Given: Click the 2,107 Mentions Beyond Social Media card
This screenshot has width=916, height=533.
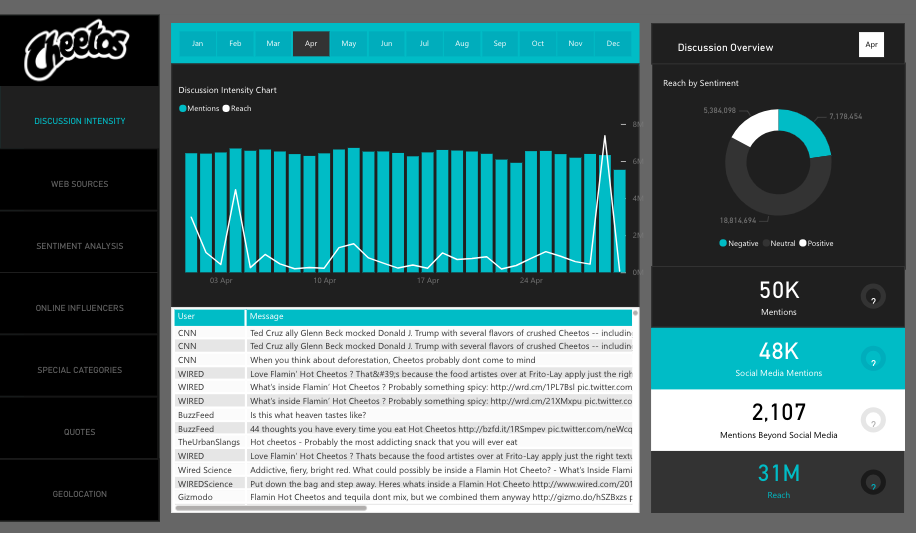Looking at the screenshot, I should [x=778, y=420].
